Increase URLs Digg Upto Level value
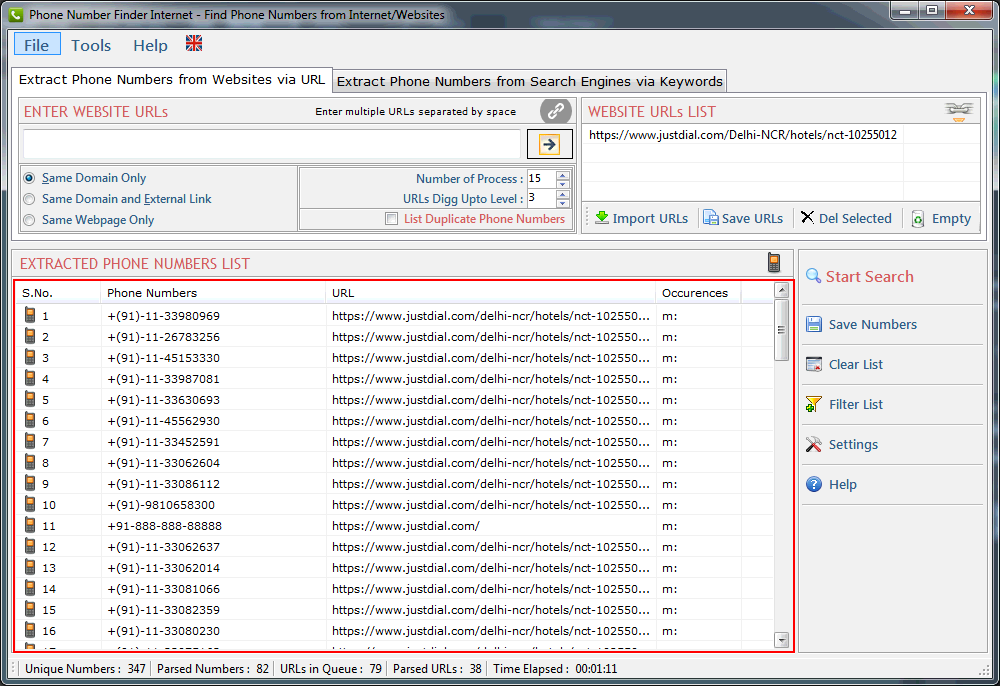 point(562,194)
